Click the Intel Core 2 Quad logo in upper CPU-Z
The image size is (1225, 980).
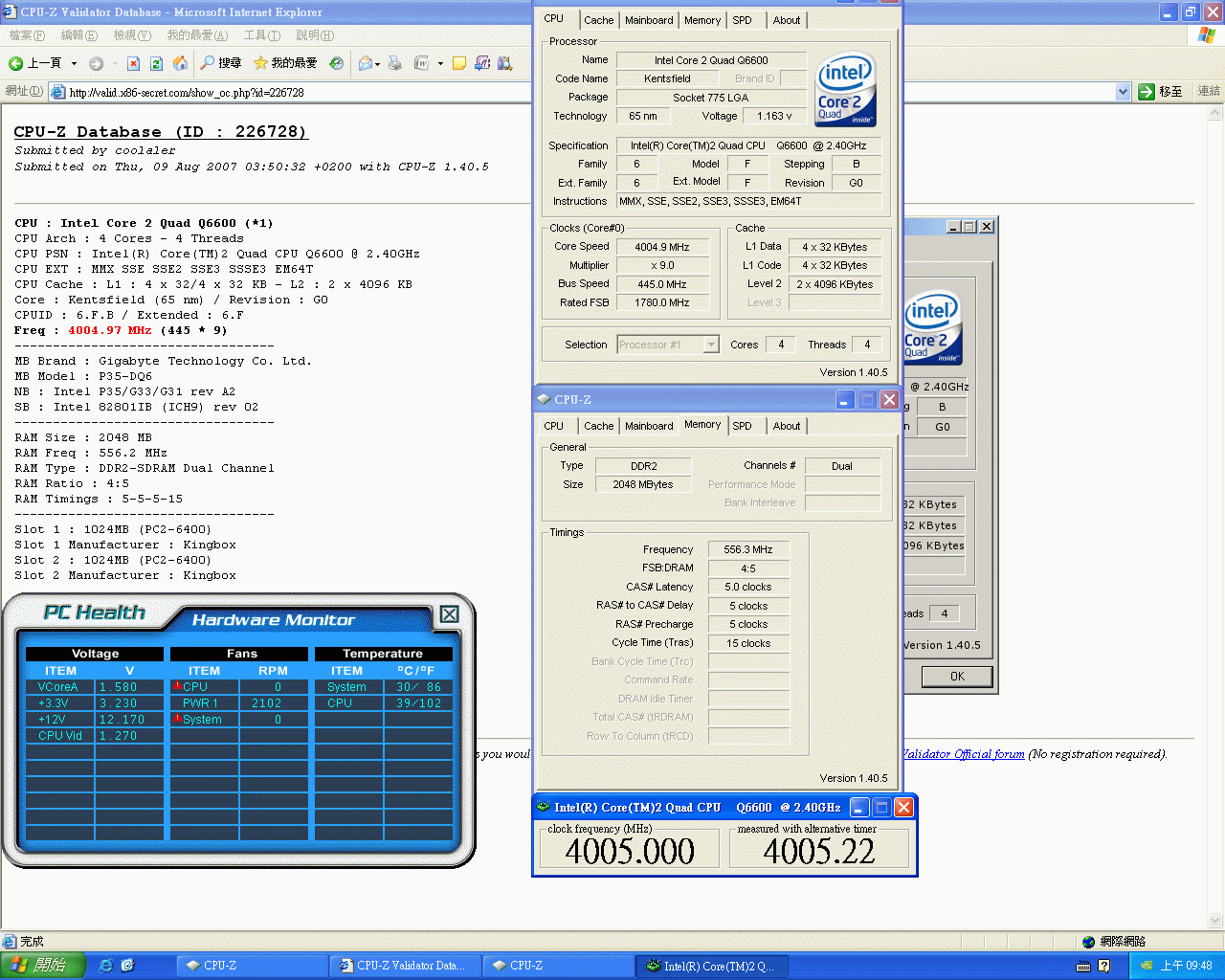[x=846, y=89]
